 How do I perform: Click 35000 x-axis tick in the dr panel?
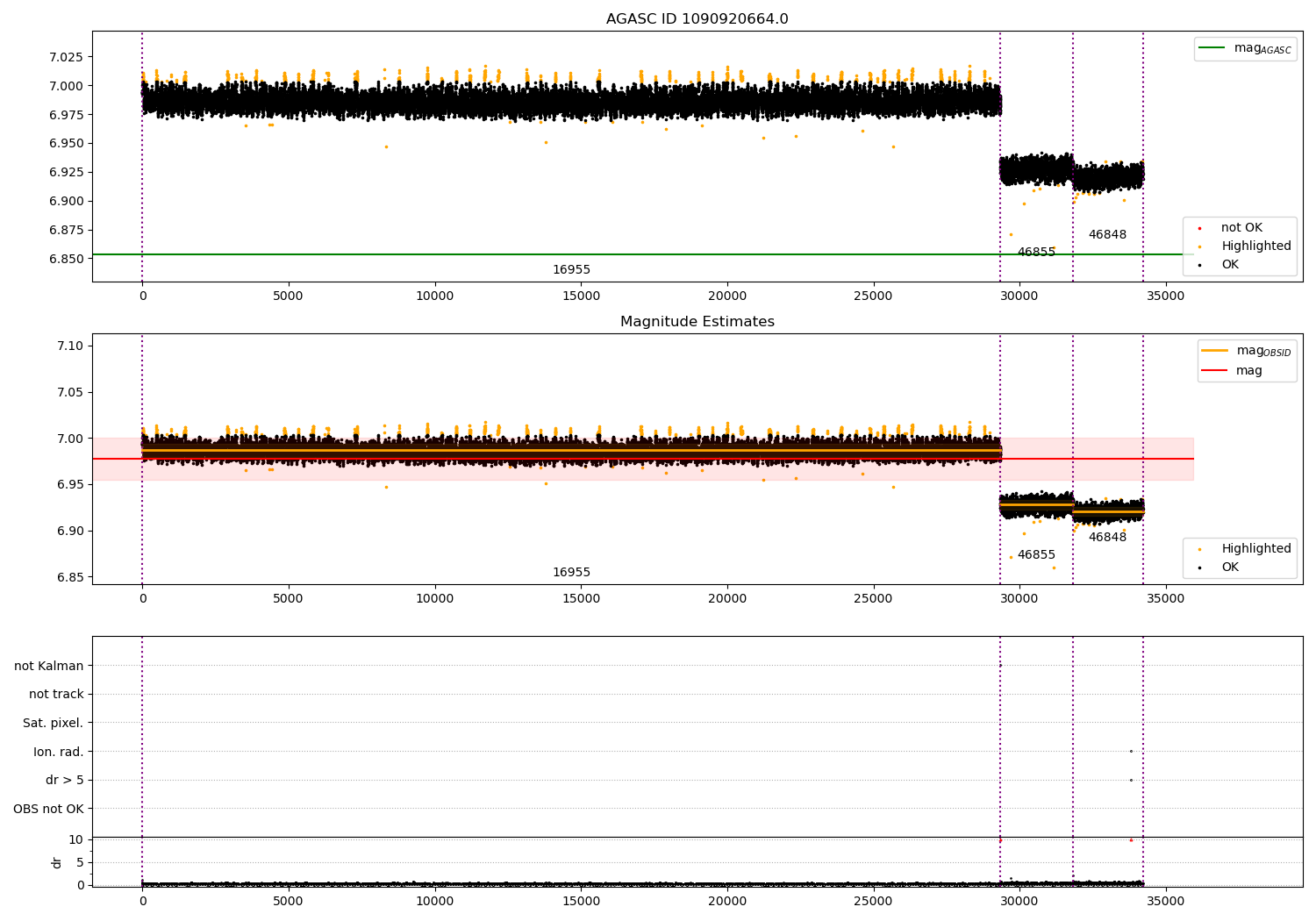[x=1165, y=902]
